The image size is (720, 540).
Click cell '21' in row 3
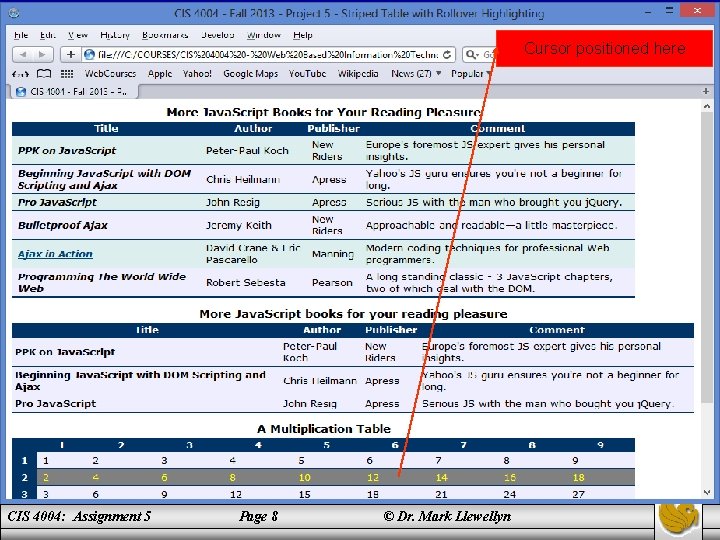(x=441, y=495)
